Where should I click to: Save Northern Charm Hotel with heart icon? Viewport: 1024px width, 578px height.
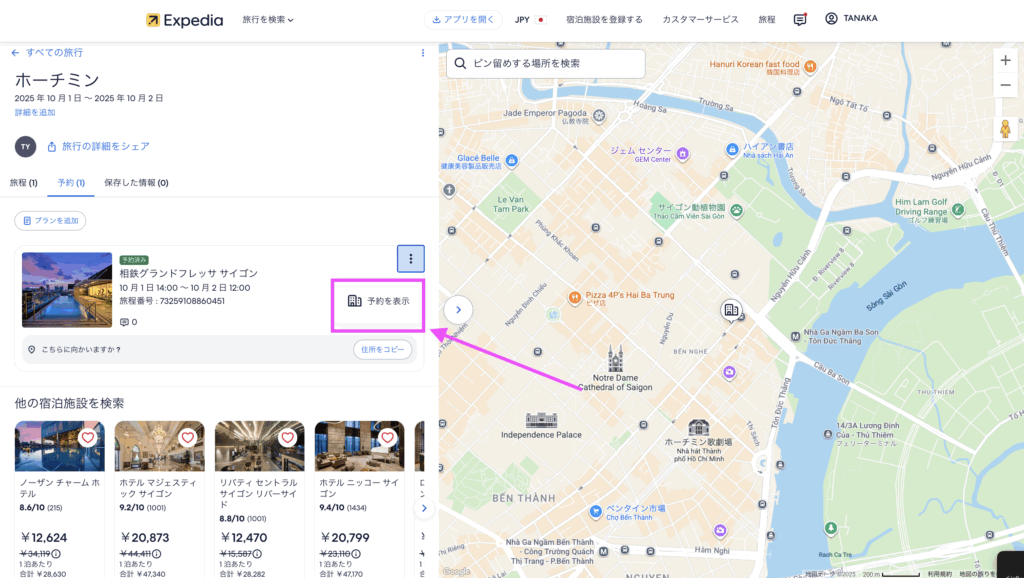point(88,438)
